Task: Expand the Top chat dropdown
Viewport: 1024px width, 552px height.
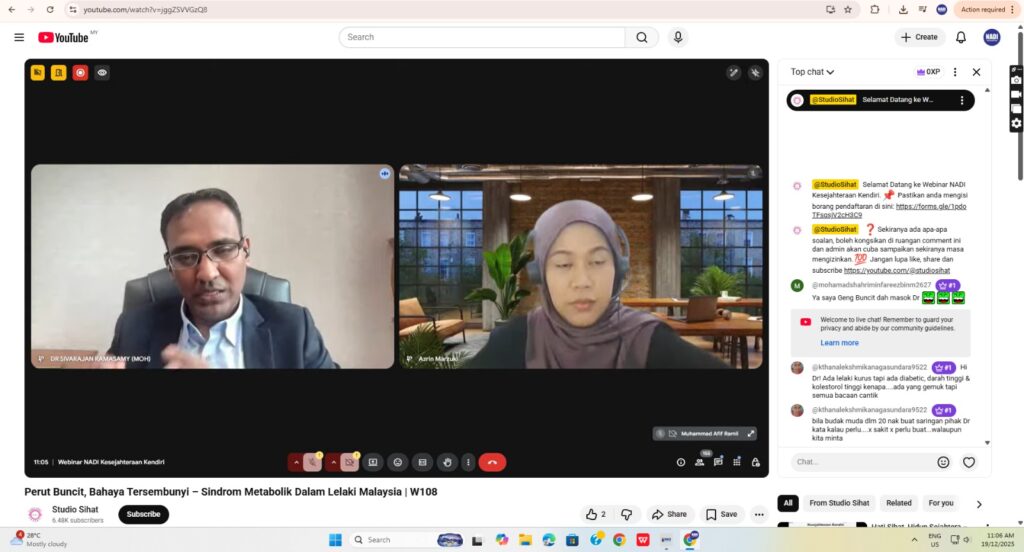Action: tap(812, 72)
